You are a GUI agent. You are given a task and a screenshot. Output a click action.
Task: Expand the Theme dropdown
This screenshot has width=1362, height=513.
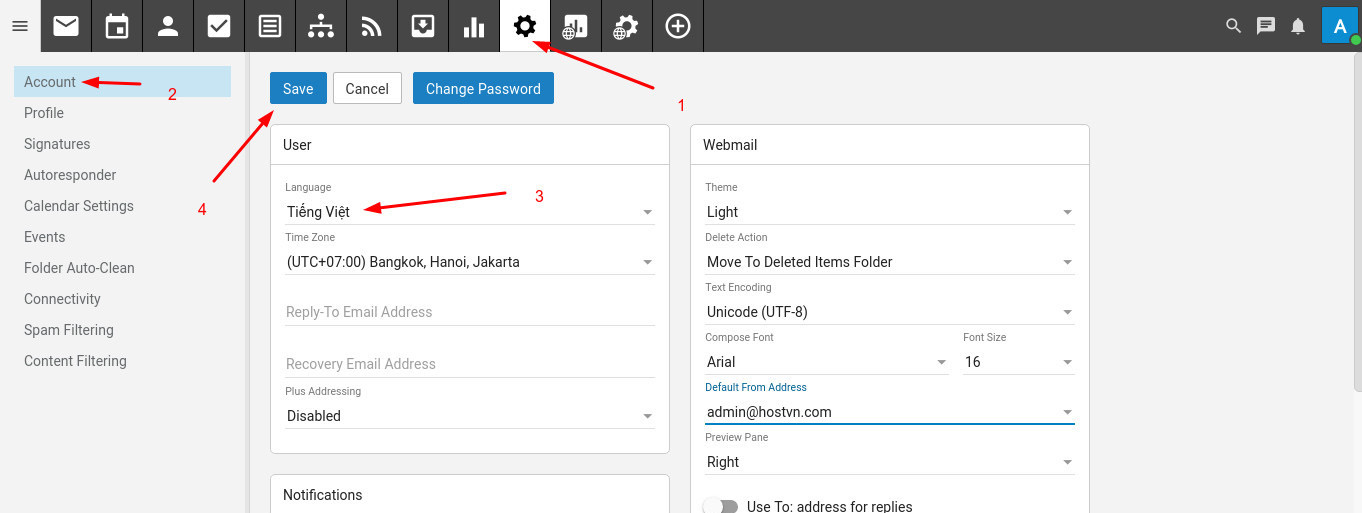click(889, 212)
